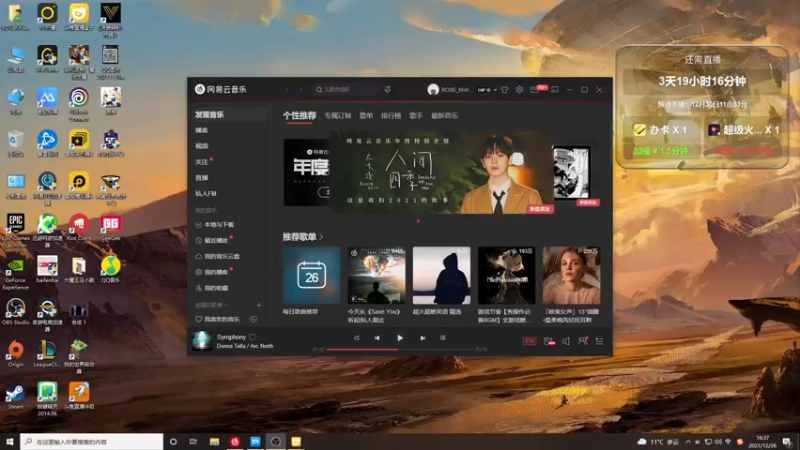Toggle the lyrics display button
Screen dimensions: 800x450
442,338
